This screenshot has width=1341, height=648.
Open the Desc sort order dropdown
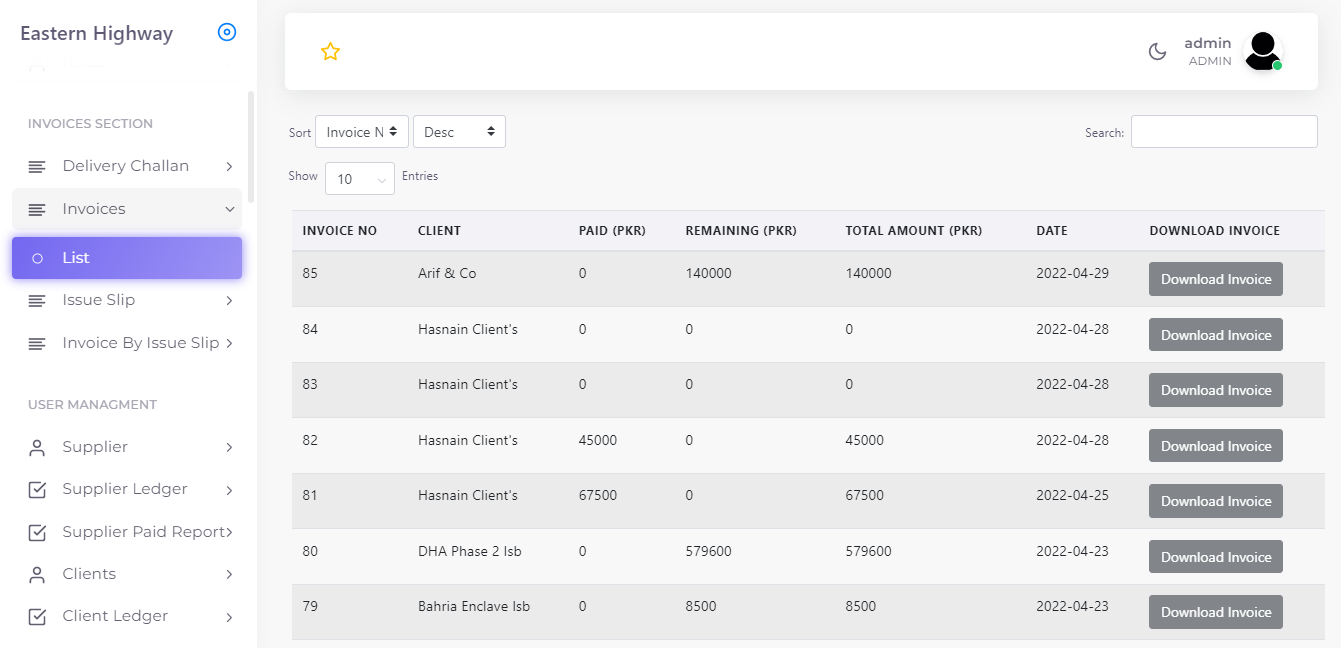pyautogui.click(x=459, y=132)
